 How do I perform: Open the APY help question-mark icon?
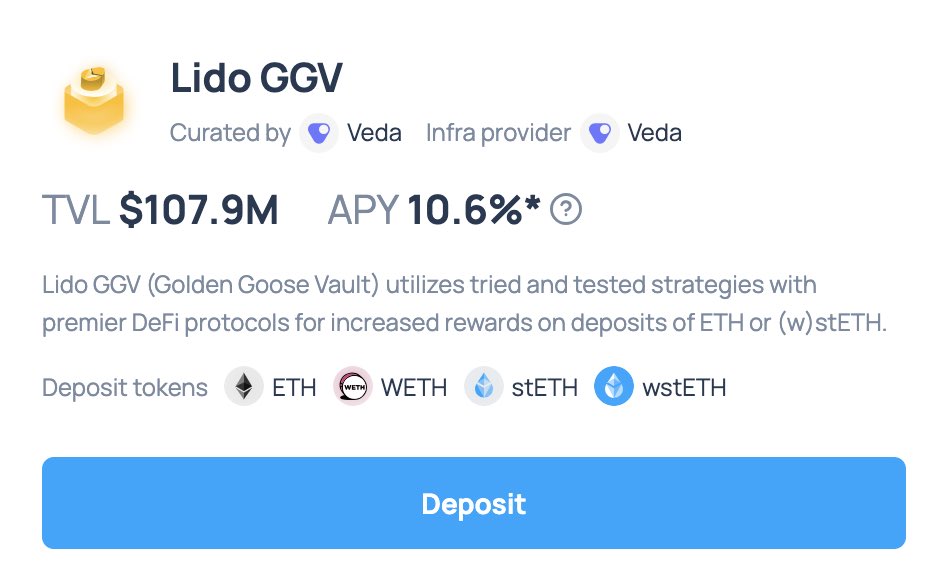[566, 209]
